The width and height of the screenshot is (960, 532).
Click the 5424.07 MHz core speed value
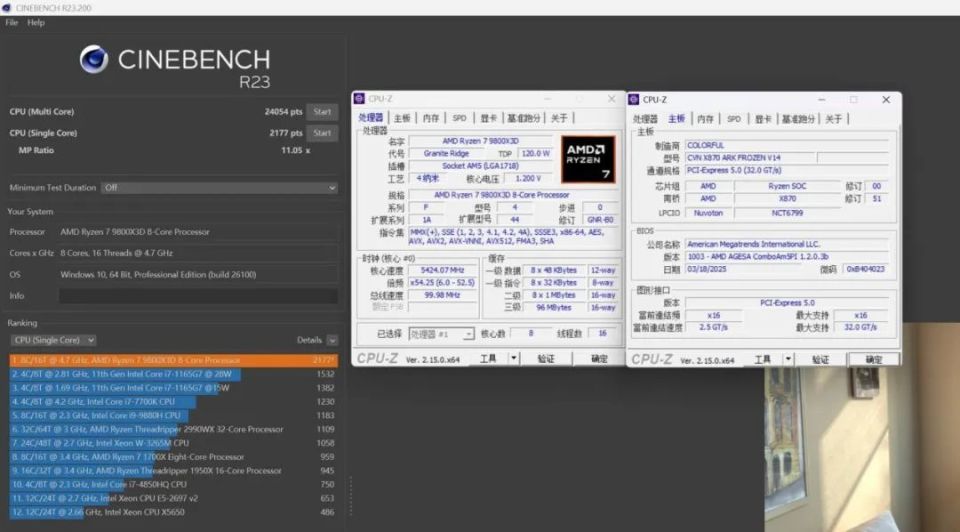pyautogui.click(x=442, y=270)
